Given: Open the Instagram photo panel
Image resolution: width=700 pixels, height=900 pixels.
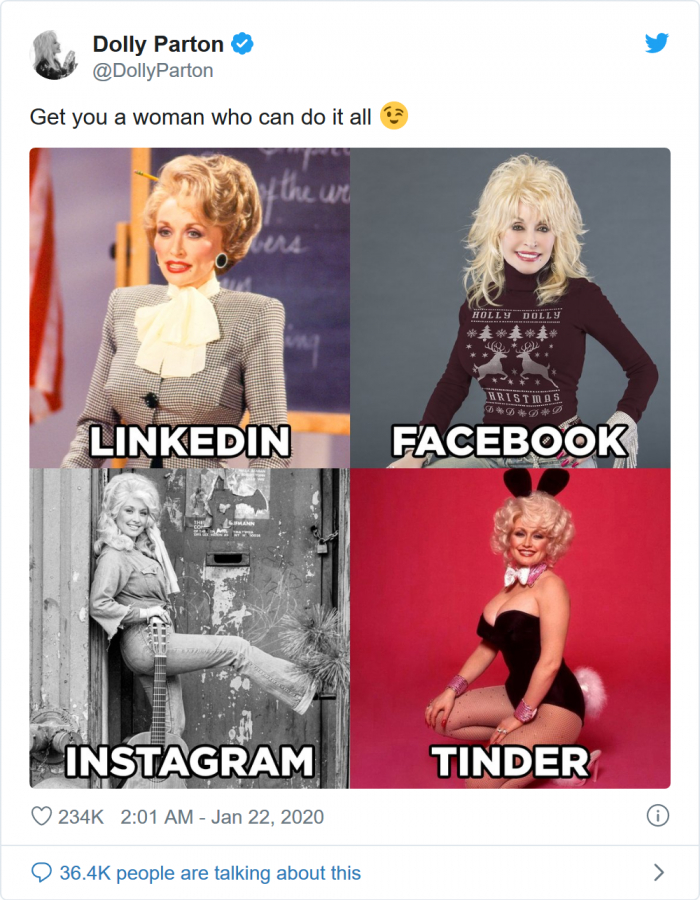Looking at the screenshot, I should pyautogui.click(x=189, y=629).
